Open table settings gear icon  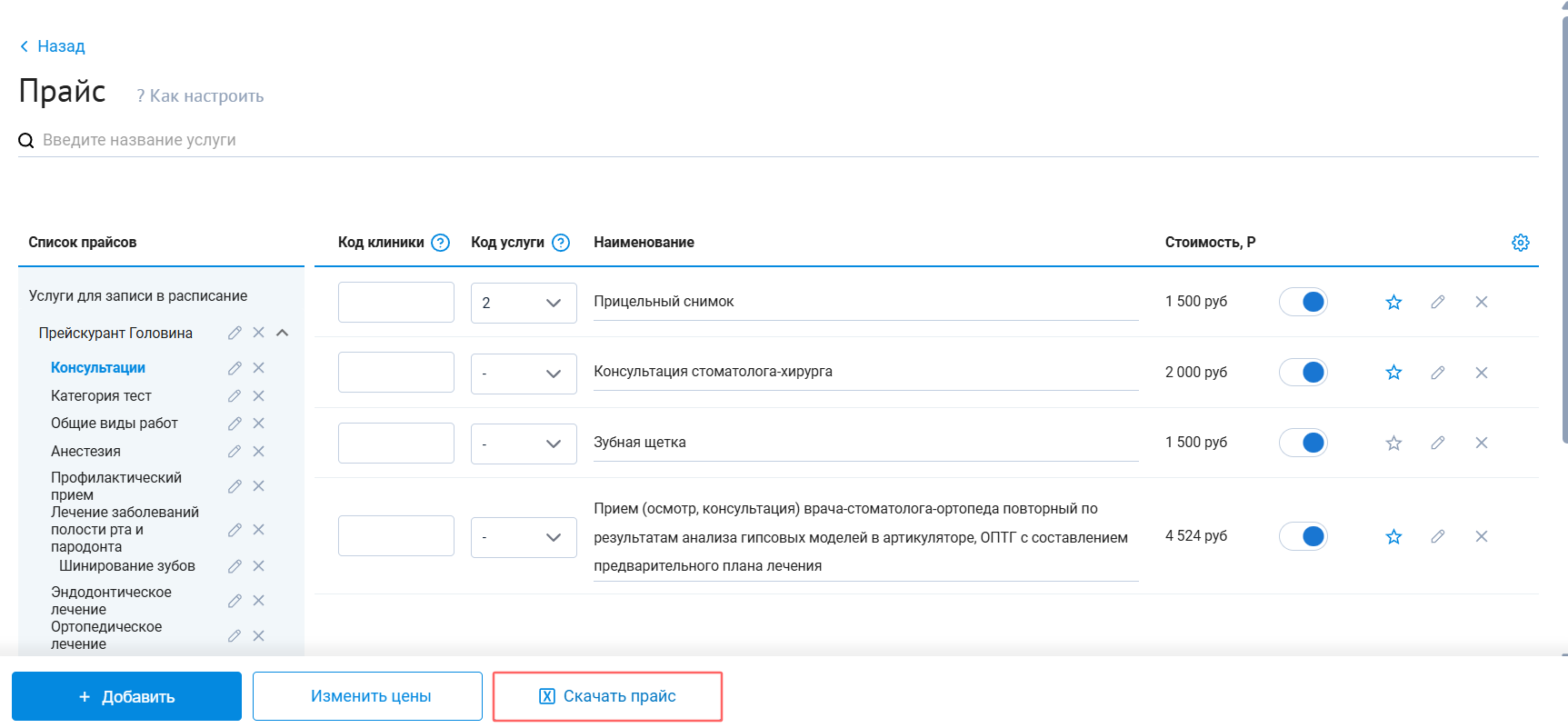(x=1520, y=243)
